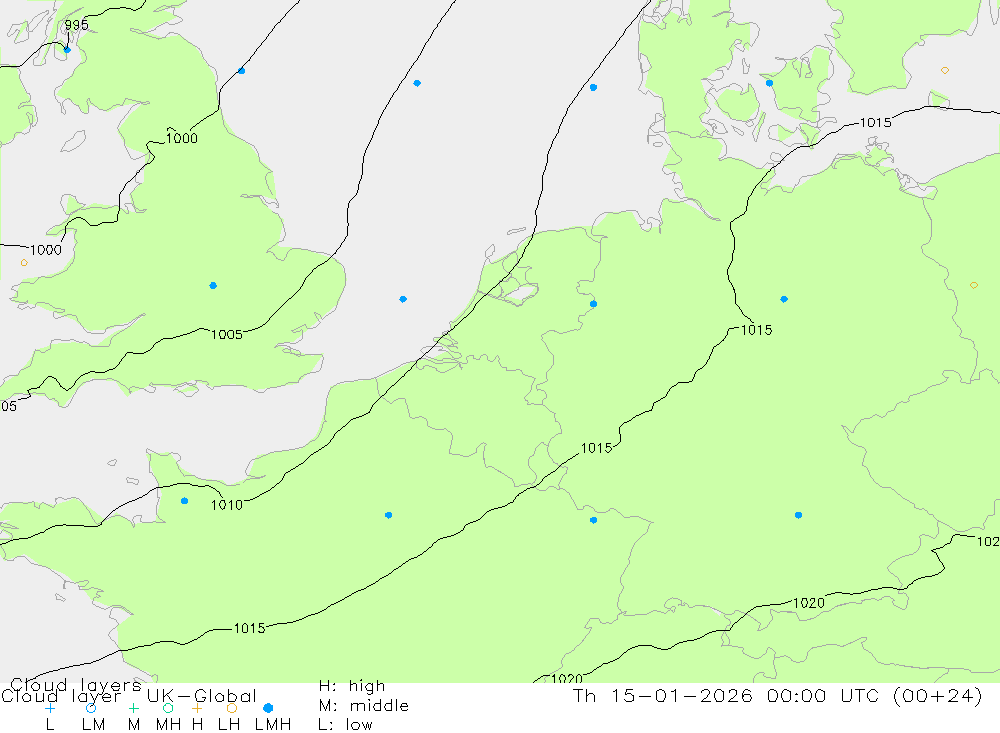Click the 1005 isobar label over southern England
The height and width of the screenshot is (733, 1000).
(x=227, y=335)
